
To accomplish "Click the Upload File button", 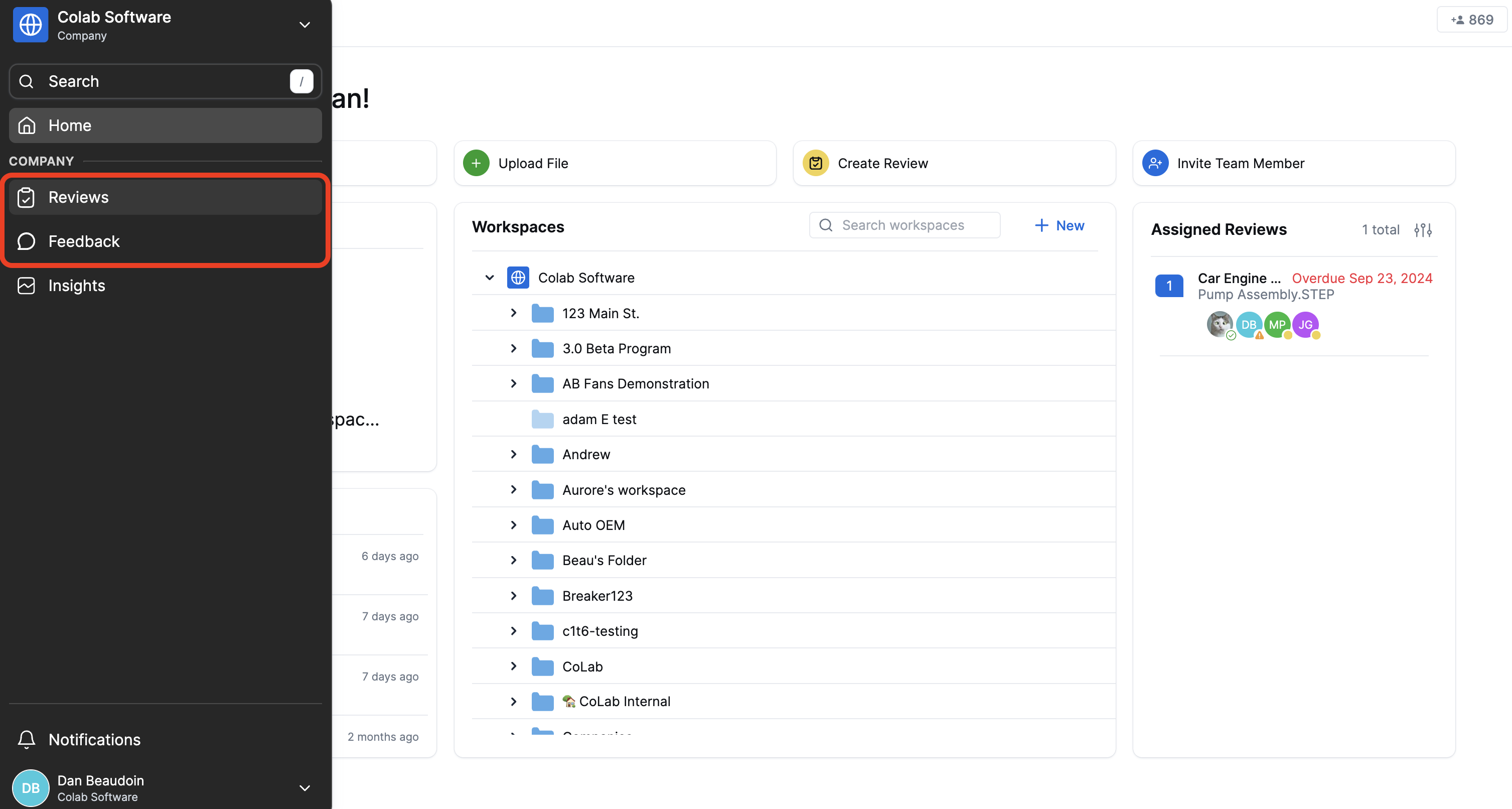I will 615,163.
